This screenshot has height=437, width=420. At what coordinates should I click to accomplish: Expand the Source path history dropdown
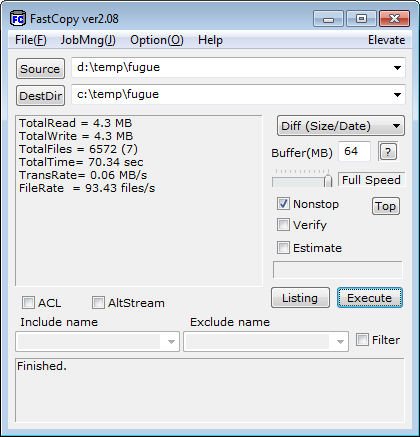397,68
